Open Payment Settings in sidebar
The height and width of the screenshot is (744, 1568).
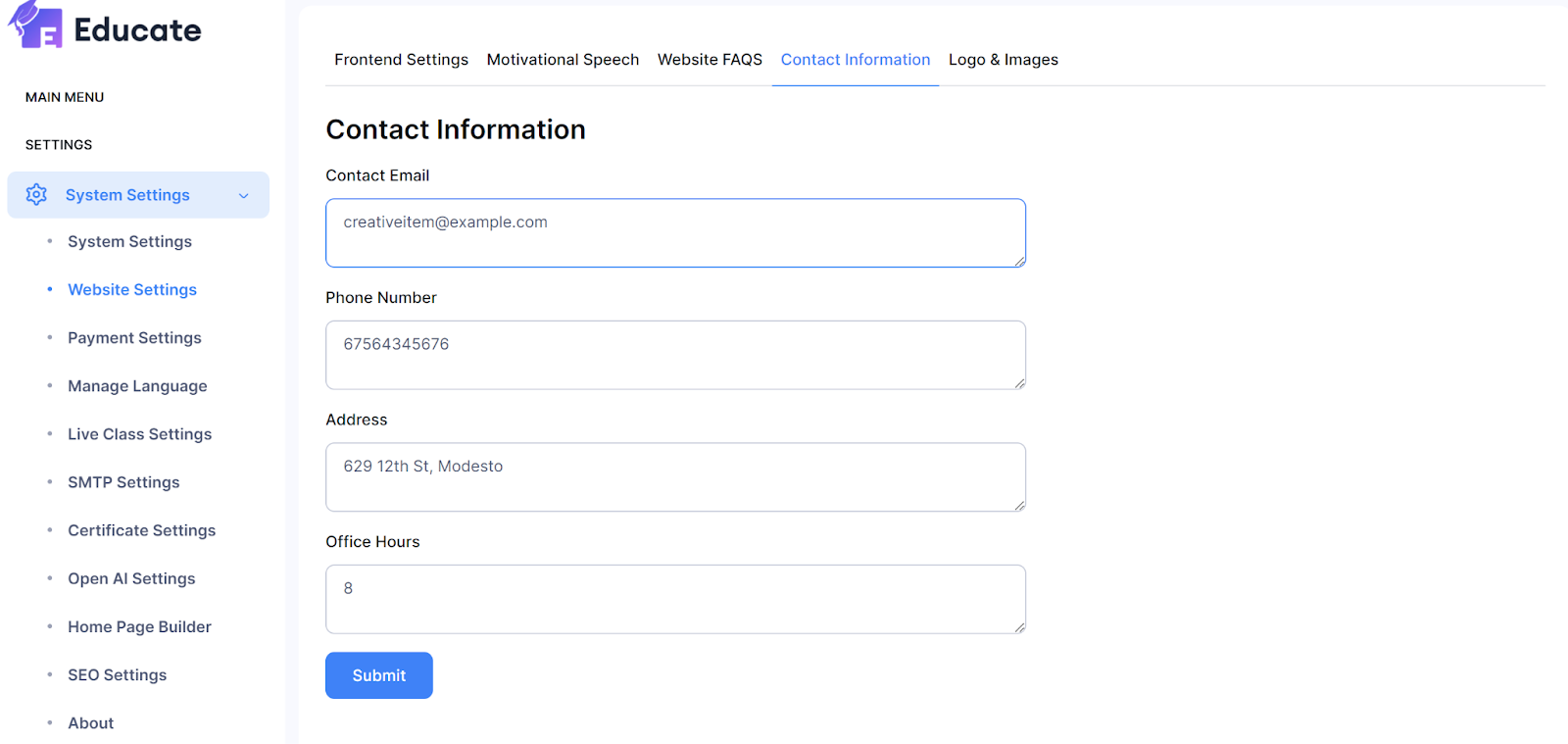pyautogui.click(x=134, y=338)
